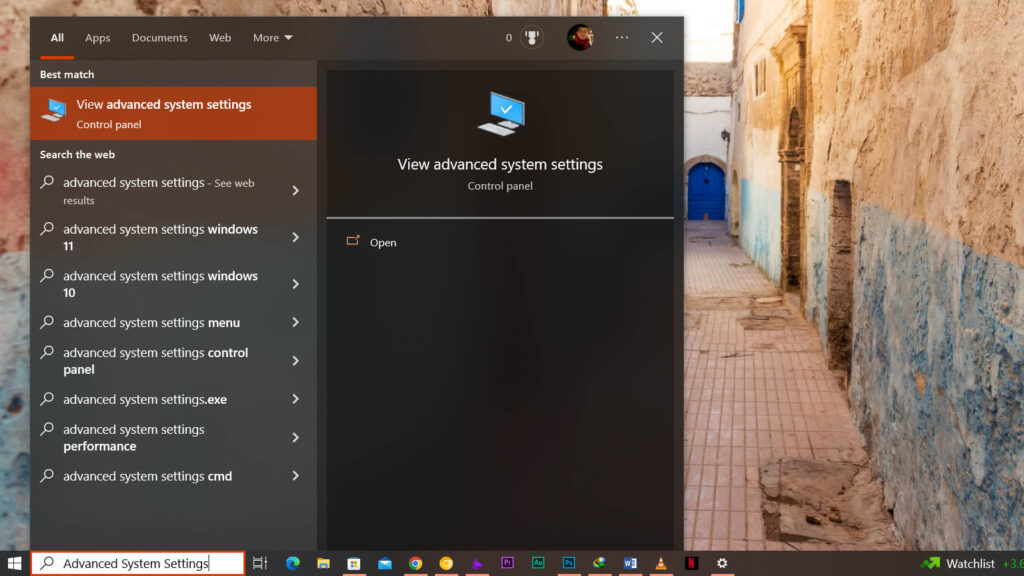Open the yellow circular app icon on taskbar
1024x576 pixels.
(446, 563)
